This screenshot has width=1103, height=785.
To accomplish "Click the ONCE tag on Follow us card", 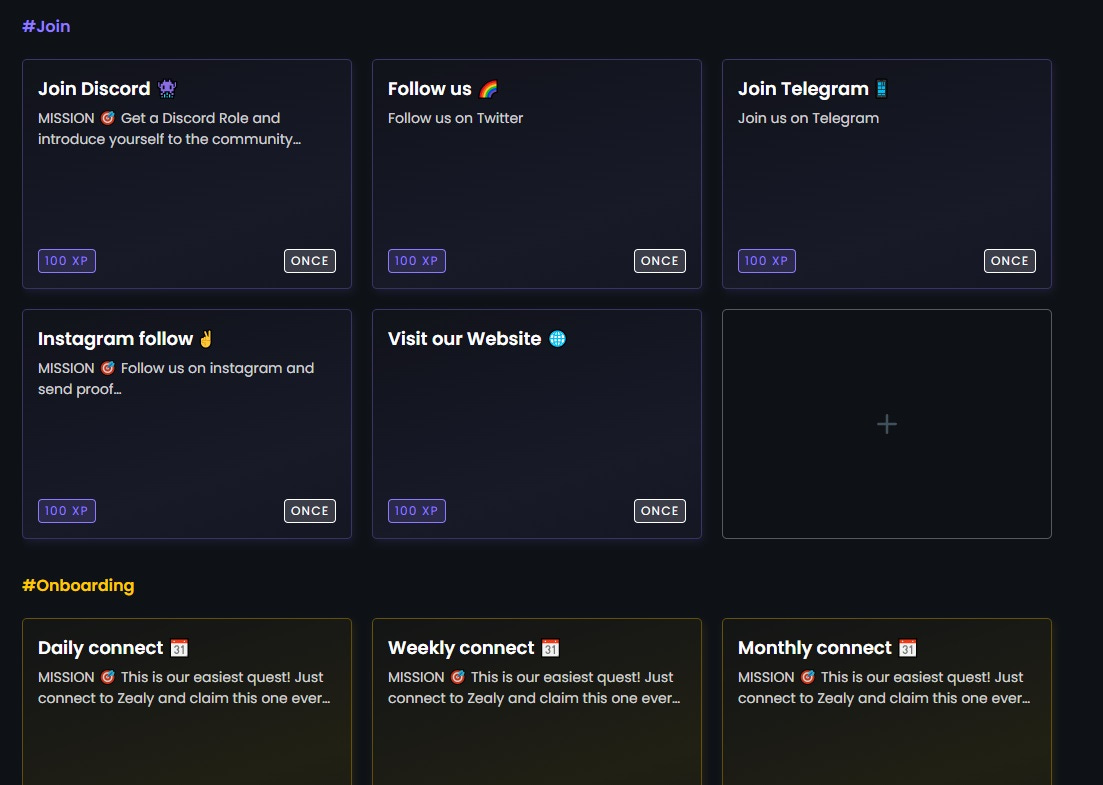I will tap(660, 261).
